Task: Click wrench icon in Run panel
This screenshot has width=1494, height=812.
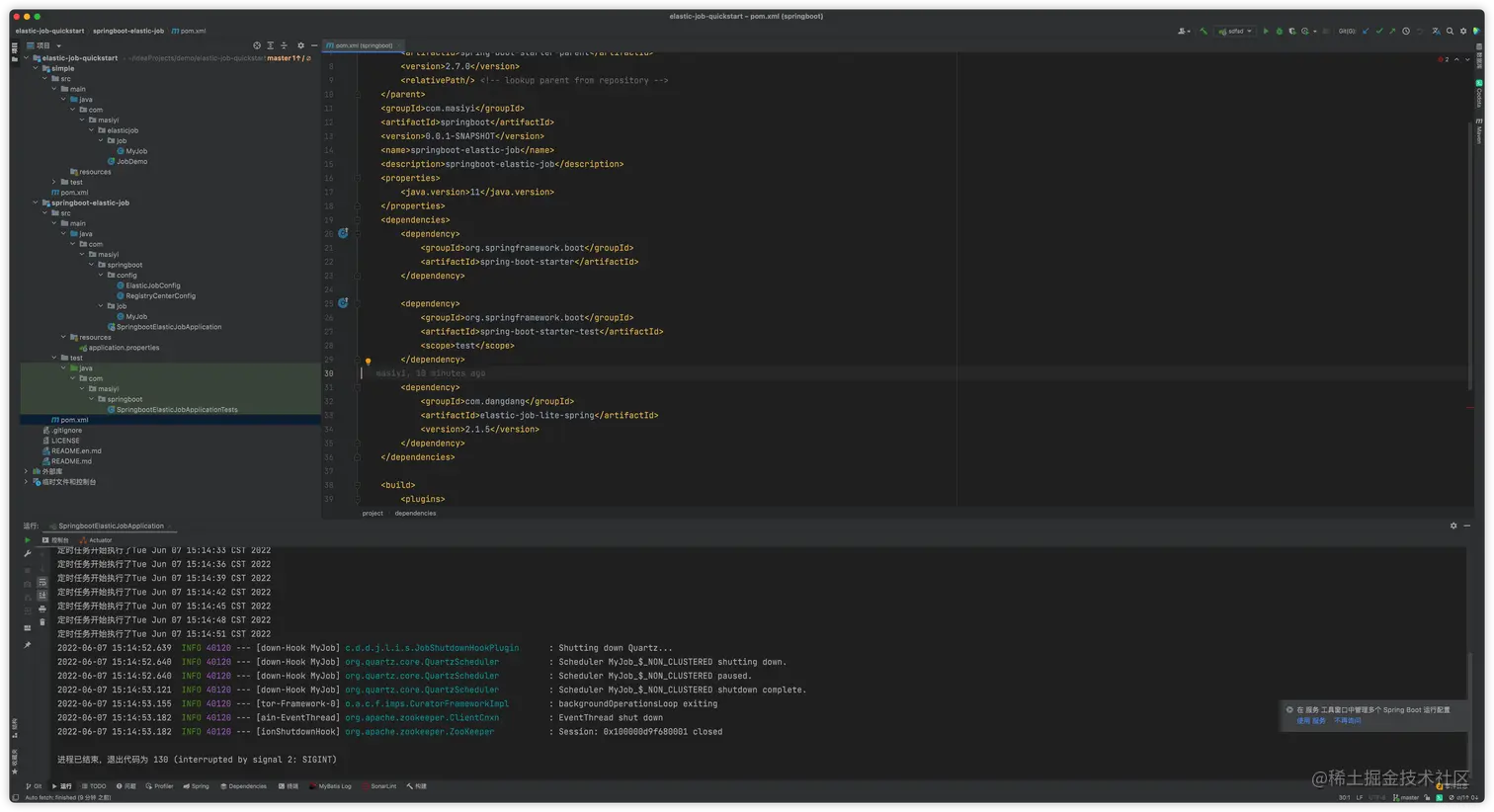Action: pos(28,553)
